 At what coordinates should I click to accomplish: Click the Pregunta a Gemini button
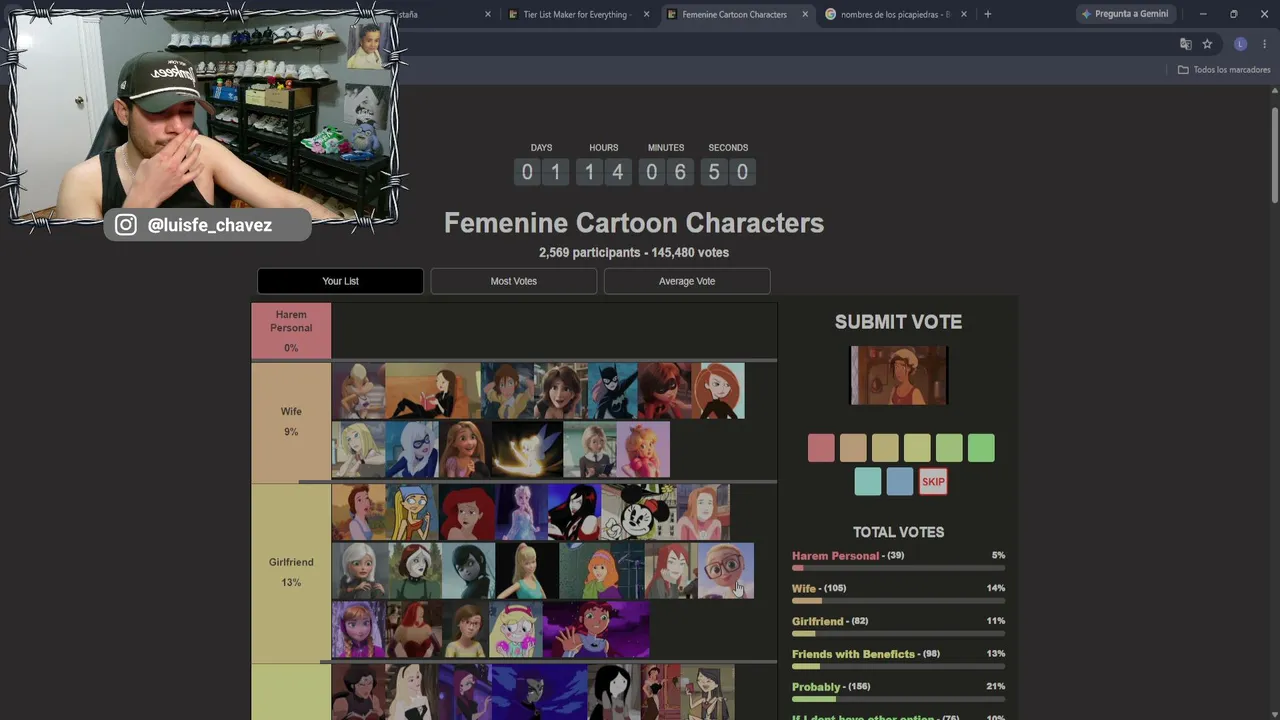1125,14
